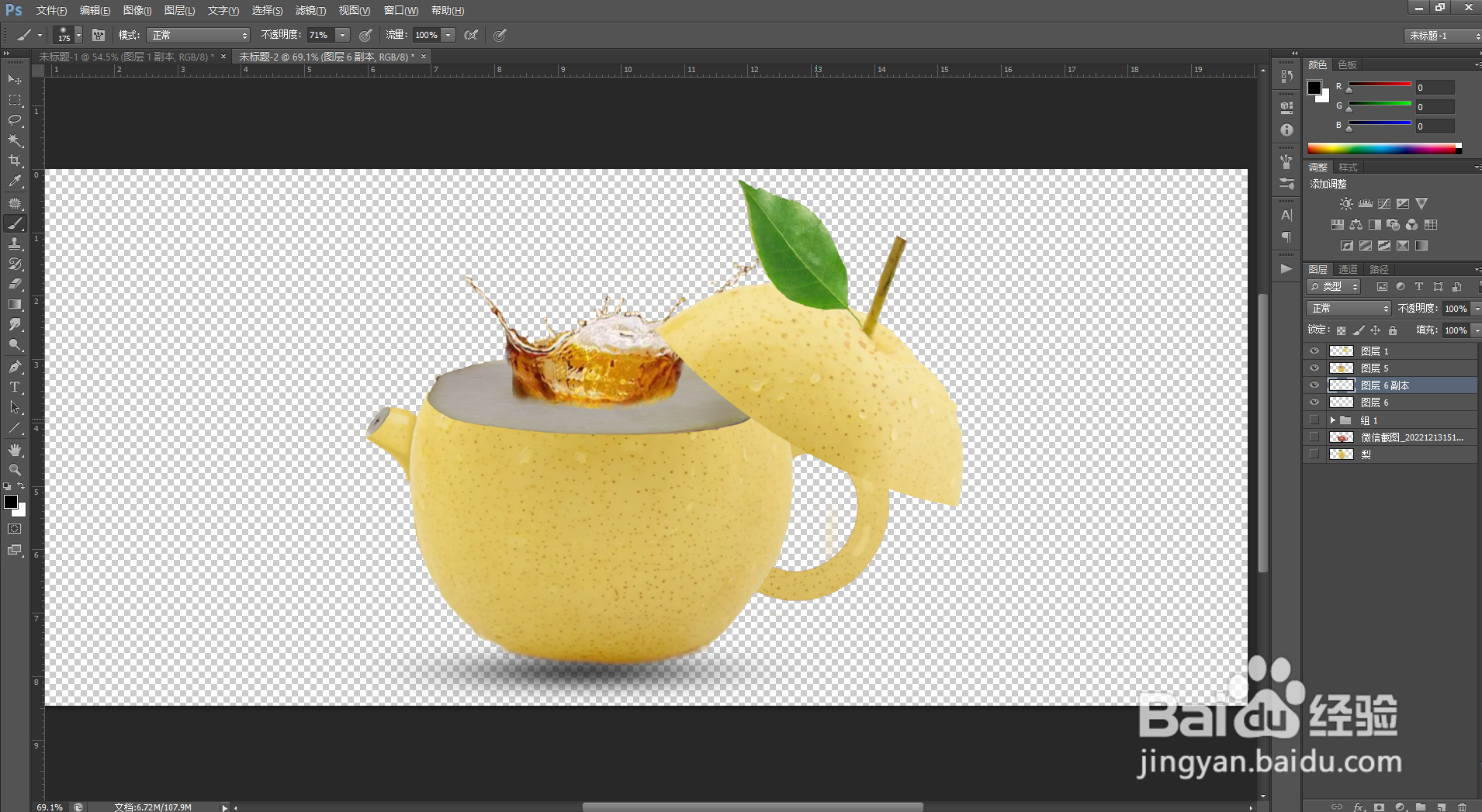Toggle lock all for the layer
The width and height of the screenshot is (1482, 812).
(1393, 330)
